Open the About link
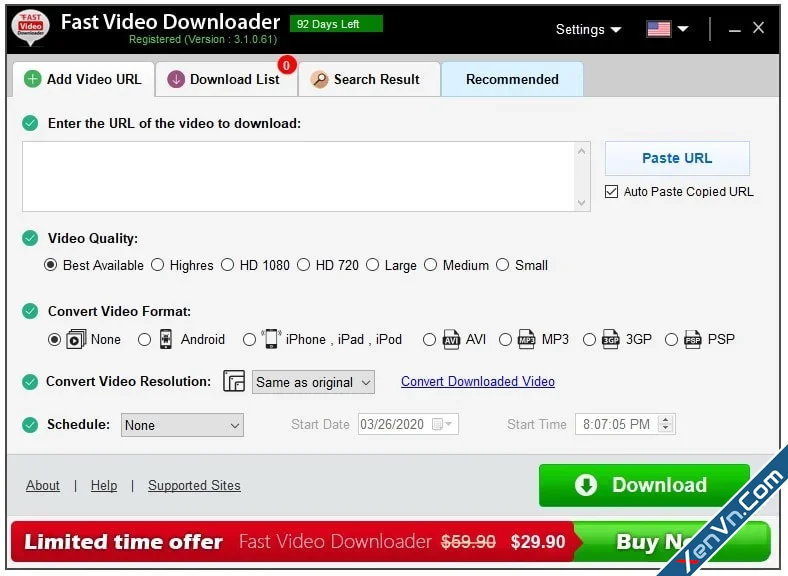788x576 pixels. click(43, 486)
